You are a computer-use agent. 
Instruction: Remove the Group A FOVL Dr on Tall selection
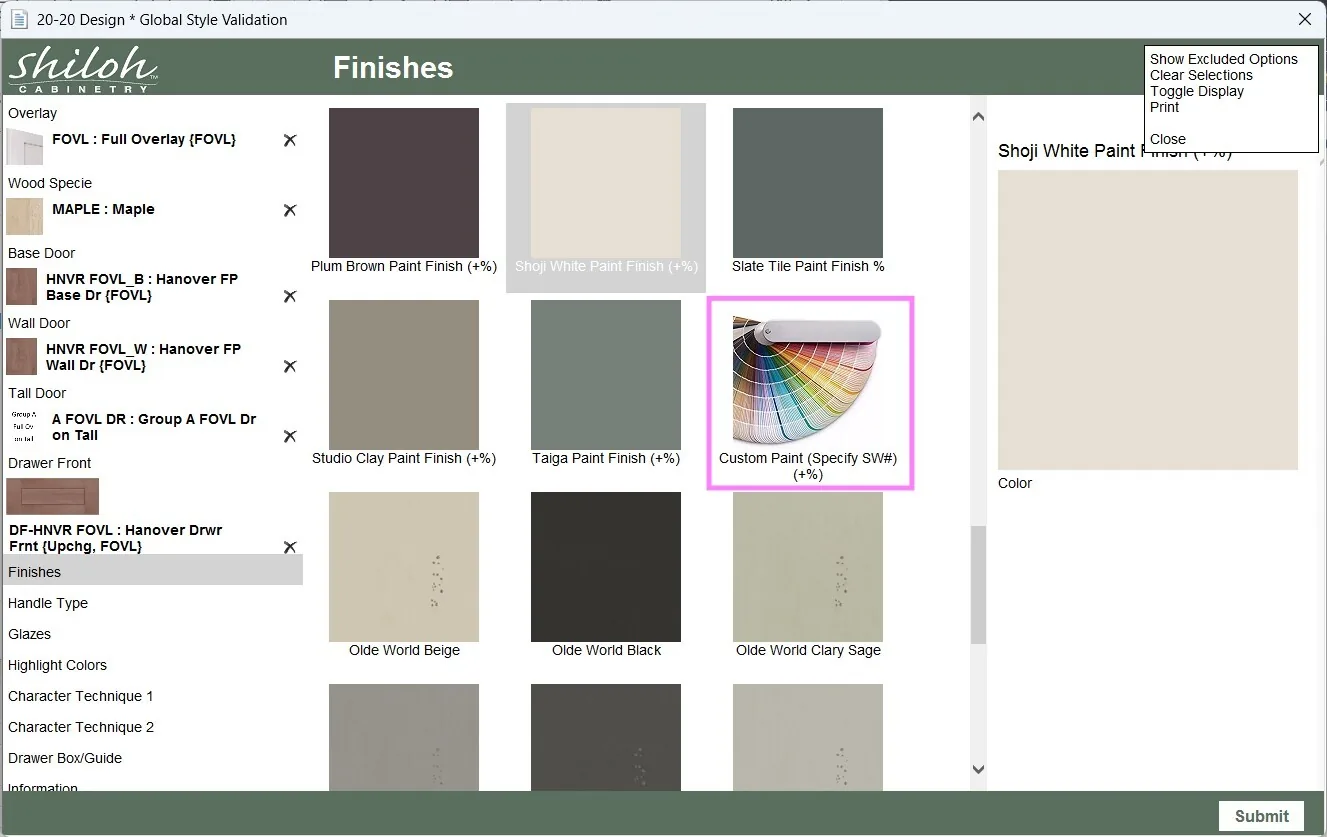click(x=290, y=436)
